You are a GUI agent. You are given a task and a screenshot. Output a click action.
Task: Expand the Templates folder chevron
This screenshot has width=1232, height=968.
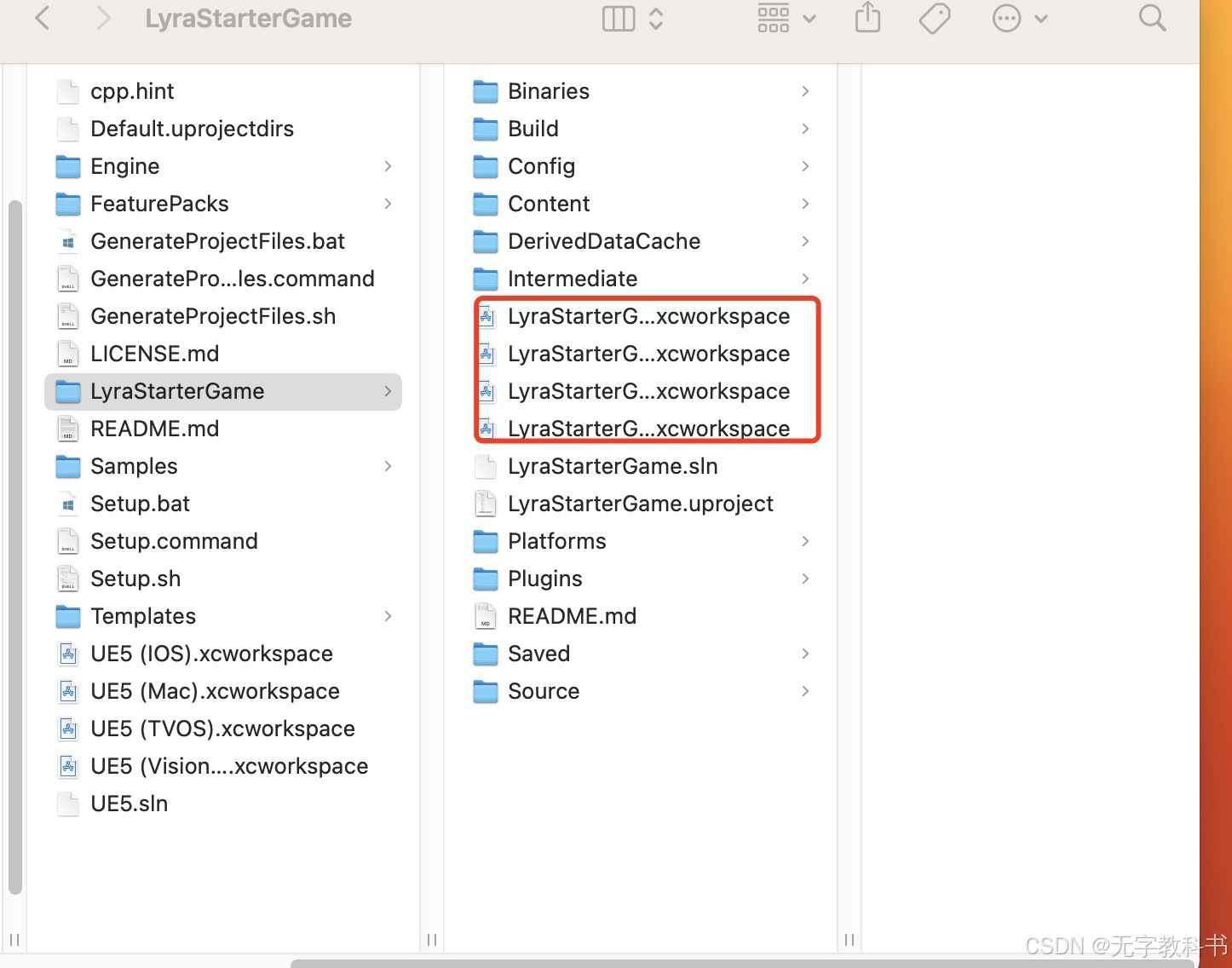pyautogui.click(x=388, y=616)
